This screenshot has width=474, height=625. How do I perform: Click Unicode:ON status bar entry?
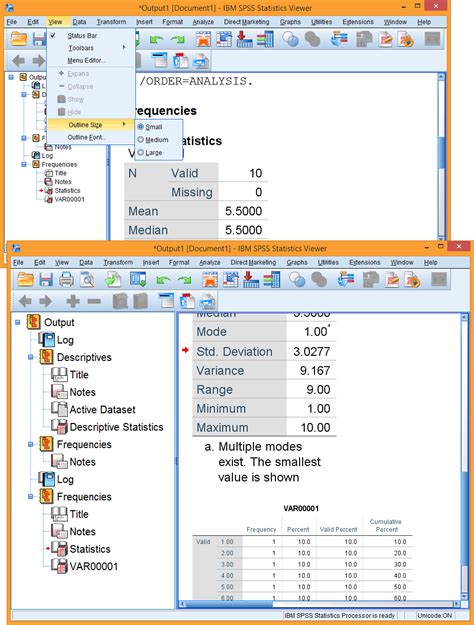tap(435, 615)
